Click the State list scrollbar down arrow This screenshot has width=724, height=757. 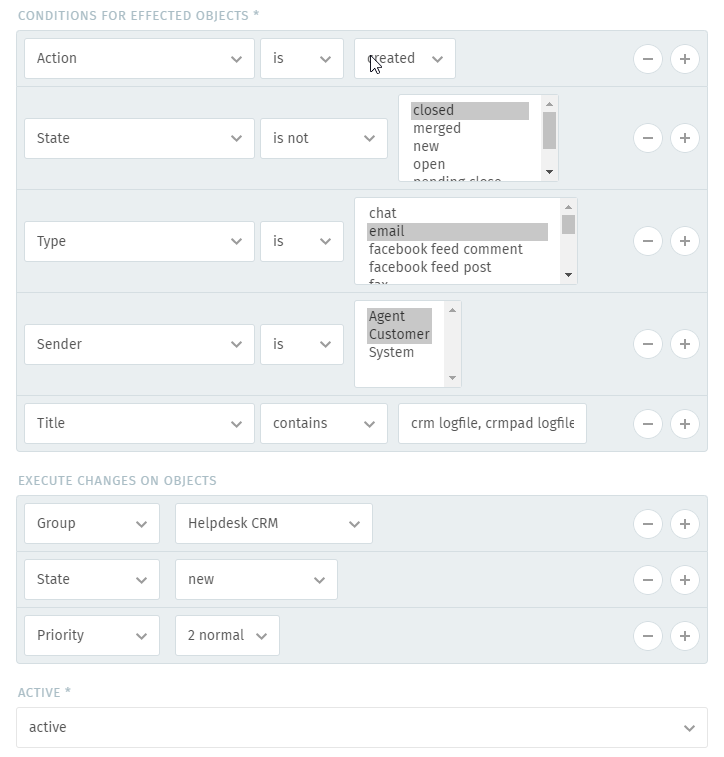[549, 172]
